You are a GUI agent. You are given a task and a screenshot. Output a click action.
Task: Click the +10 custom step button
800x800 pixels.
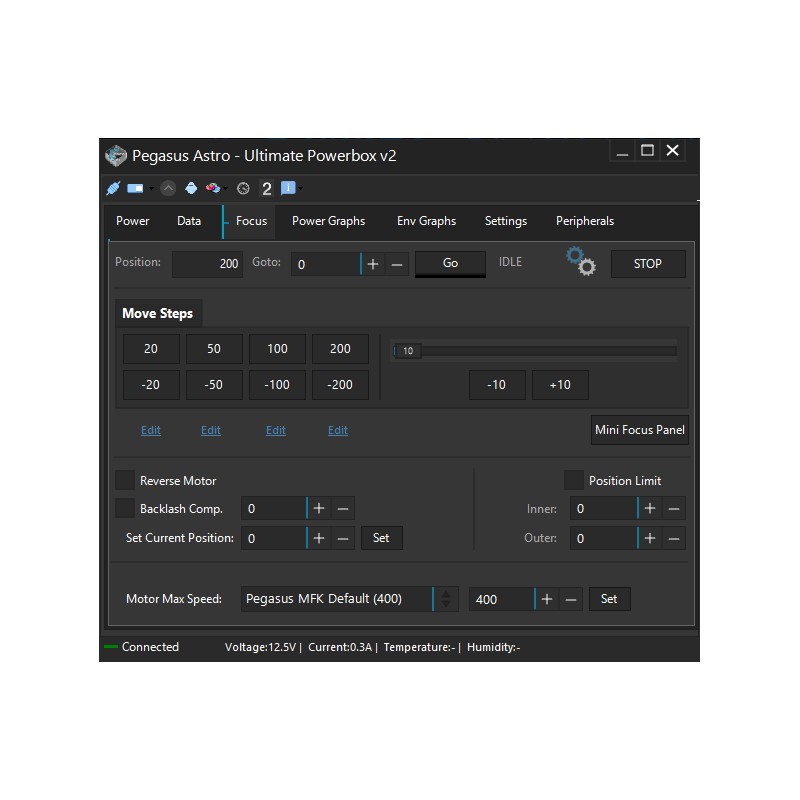click(560, 385)
